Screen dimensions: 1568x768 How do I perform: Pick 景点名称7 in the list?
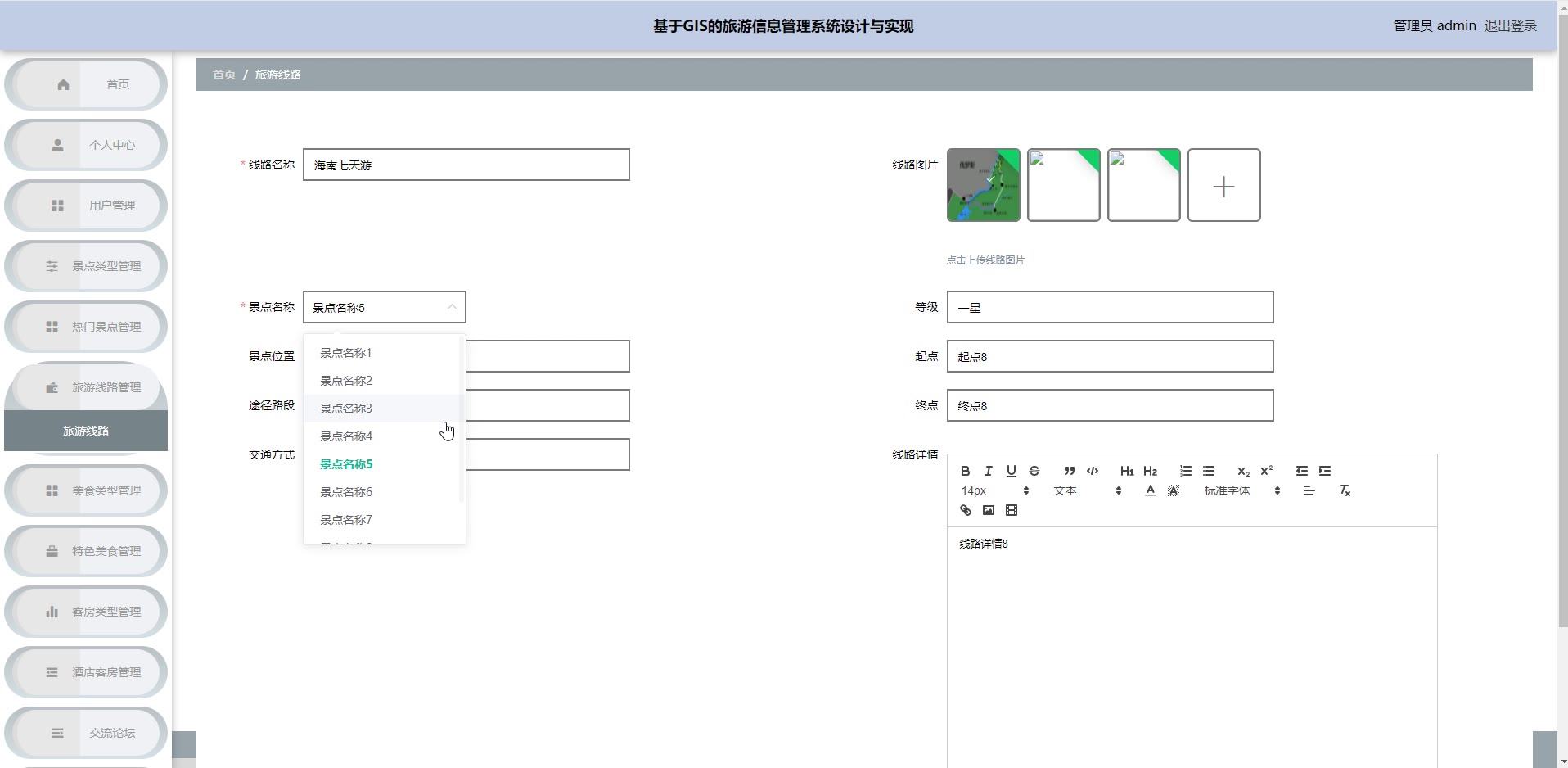tap(384, 520)
